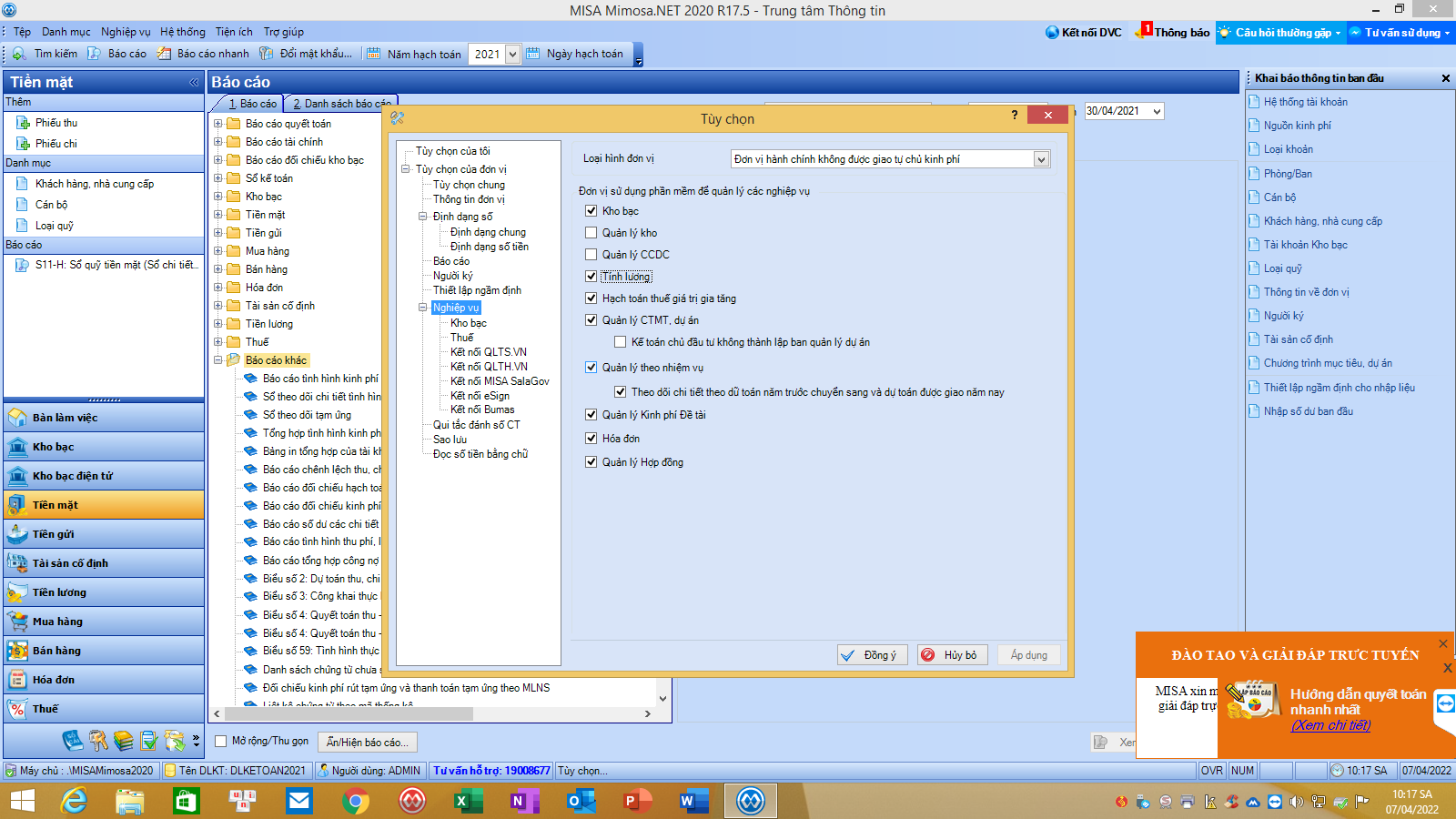Screen dimensions: 1456x819
Task: Select Kết nối eSign in options tree
Action: point(480,396)
